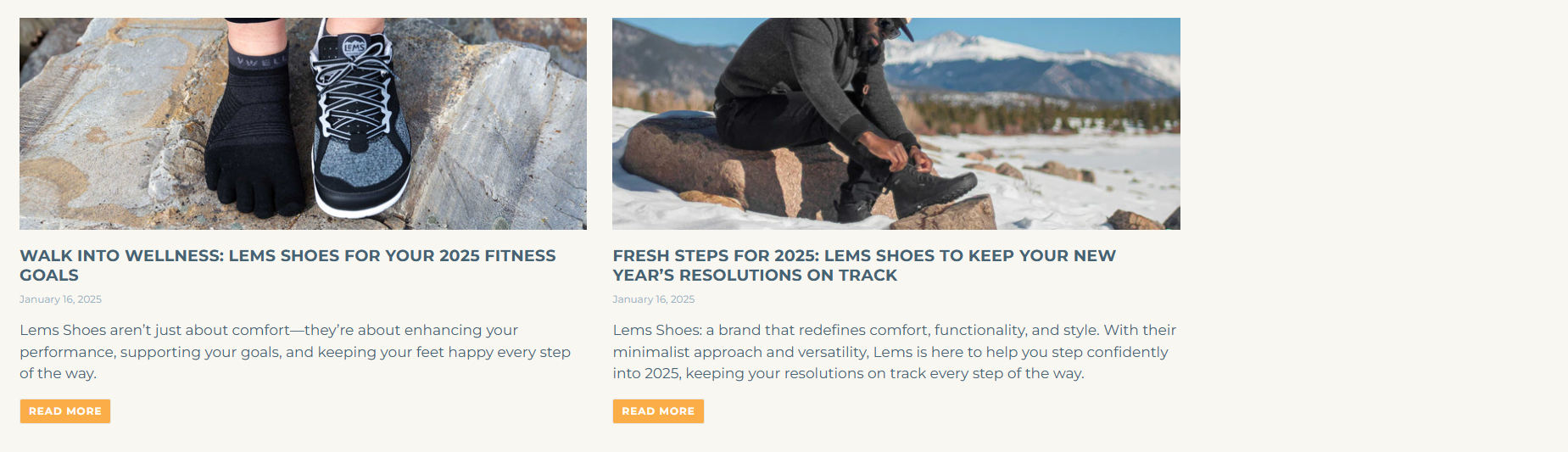Click "YEAR'S RESOLUTIONS ON TRACK" headline line
Image resolution: width=1568 pixels, height=452 pixels.
tap(755, 276)
